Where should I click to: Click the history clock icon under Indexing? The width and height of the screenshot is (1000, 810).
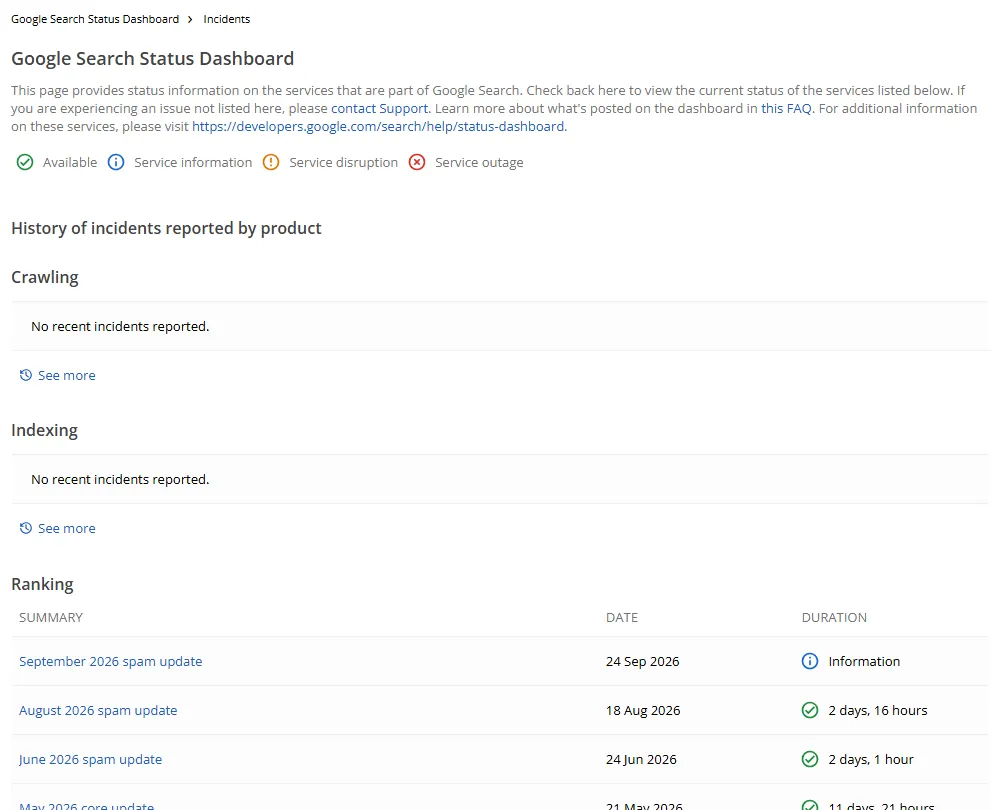[x=26, y=528]
